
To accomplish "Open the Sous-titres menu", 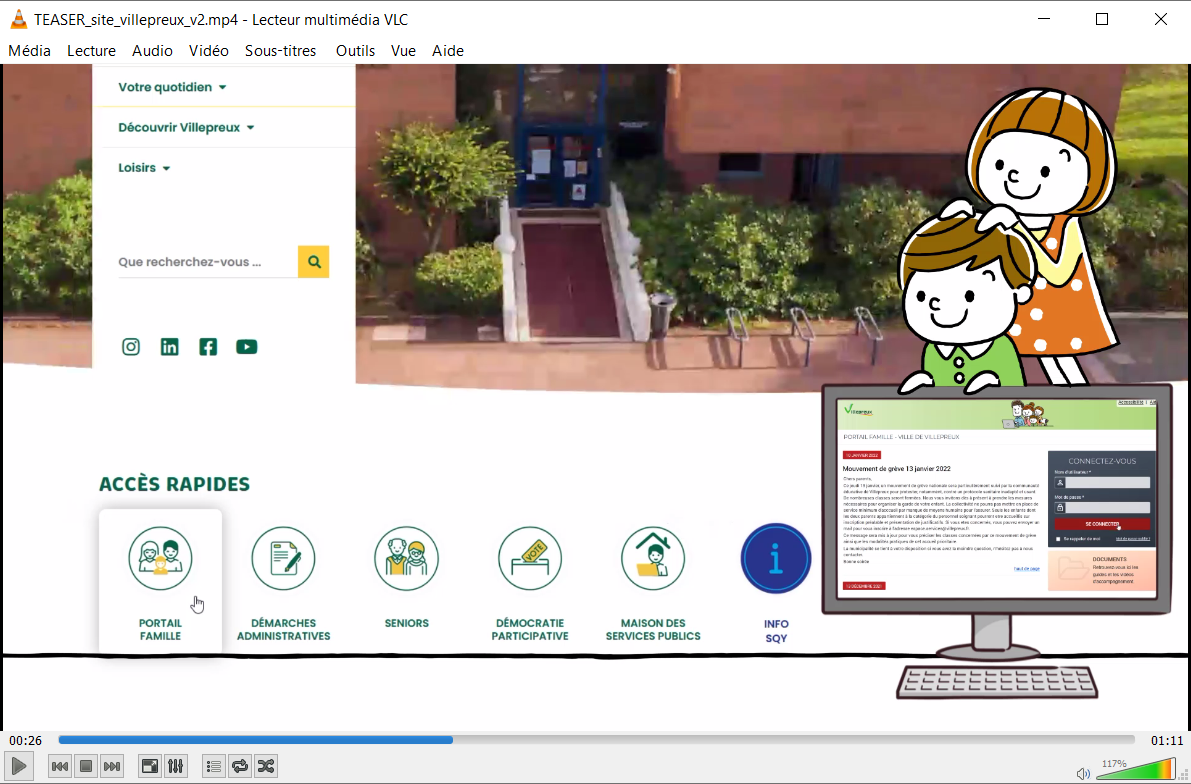I will click(280, 51).
